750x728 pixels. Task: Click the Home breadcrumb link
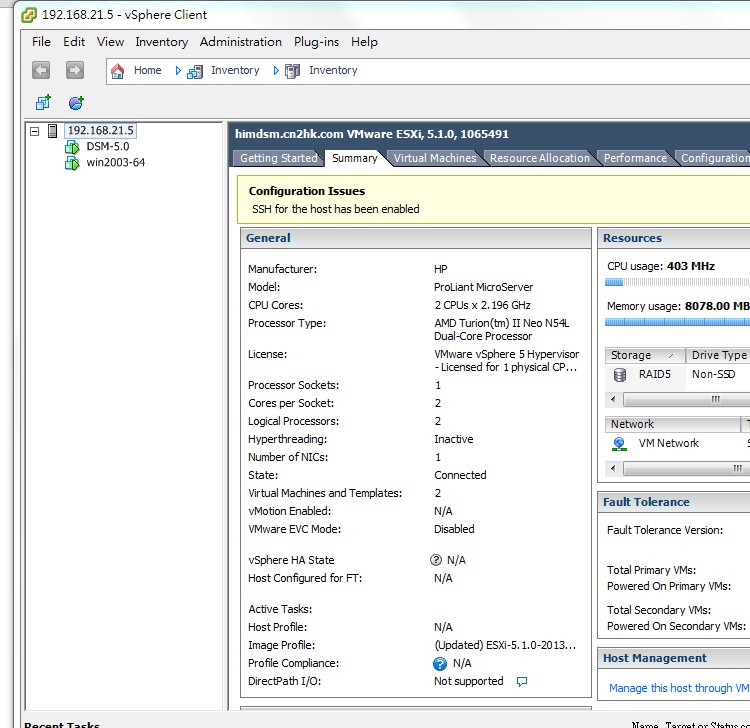[x=147, y=70]
